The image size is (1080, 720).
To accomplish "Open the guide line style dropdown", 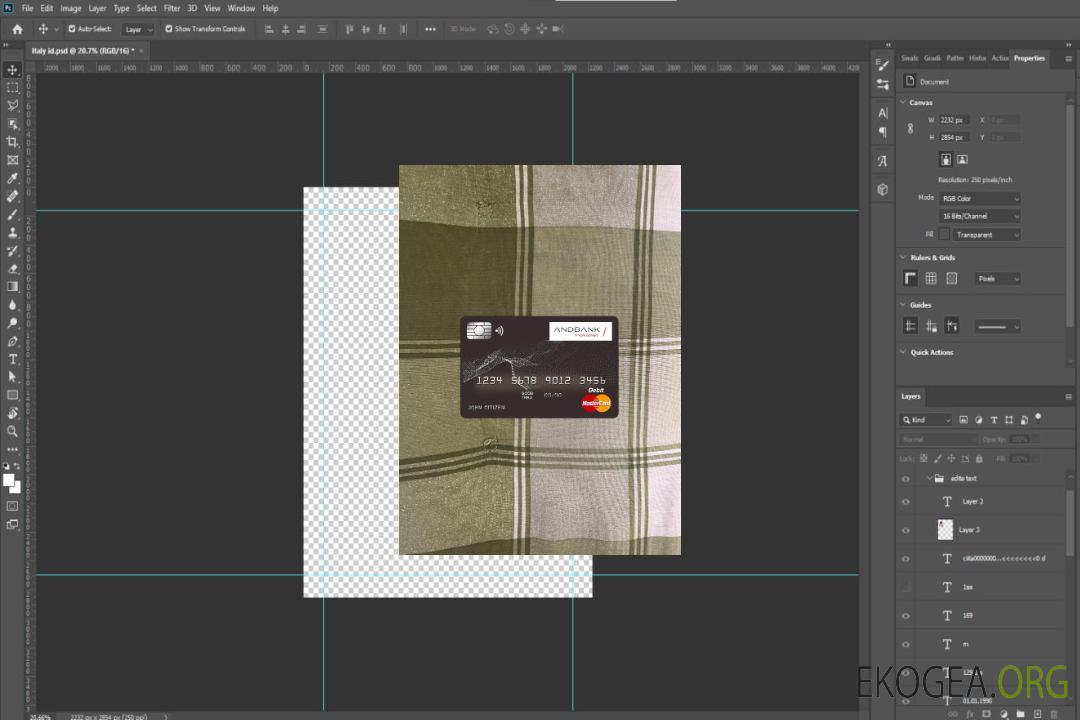I will coord(997,327).
